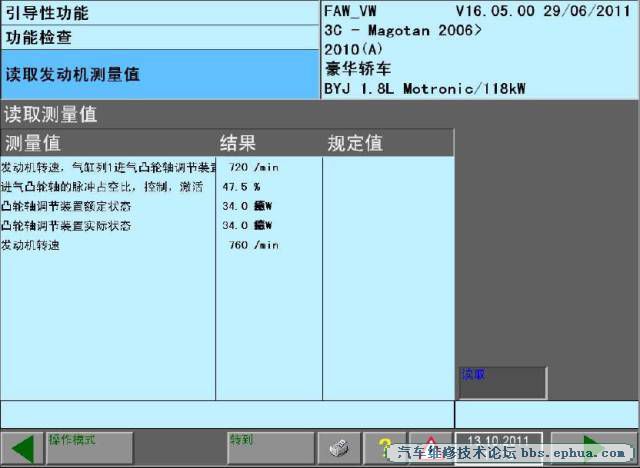Open the 操作模式 menu button
Image resolution: width=640 pixels, height=468 pixels.
90,449
